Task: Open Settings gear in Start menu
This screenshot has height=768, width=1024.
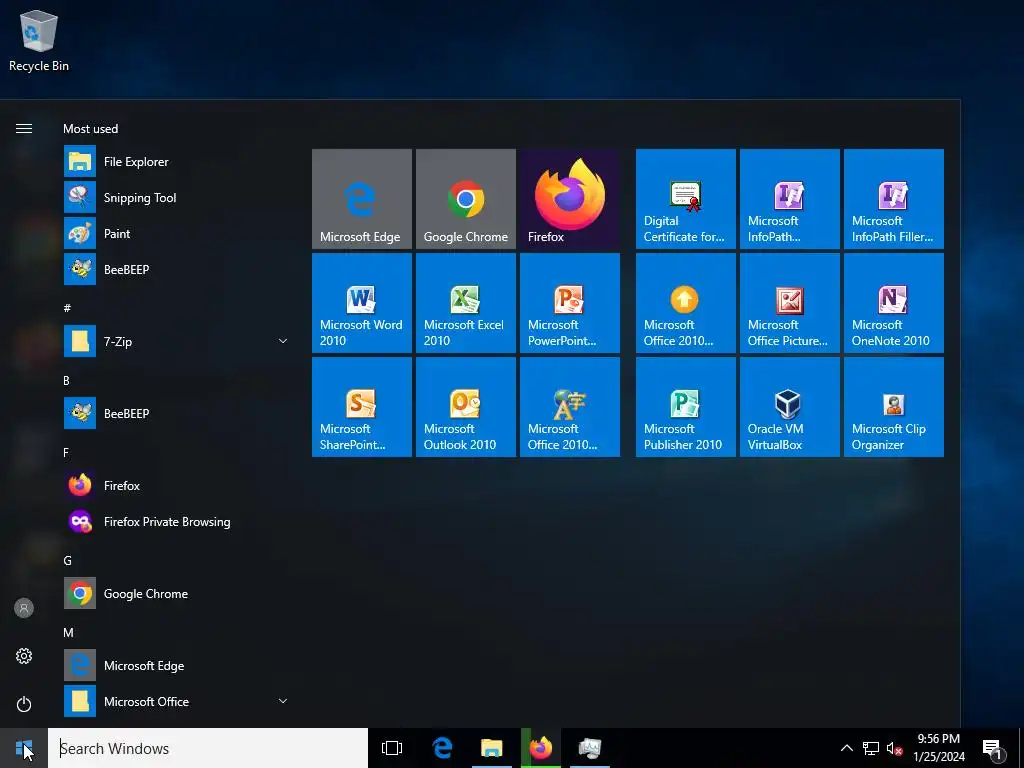Action: [x=24, y=656]
